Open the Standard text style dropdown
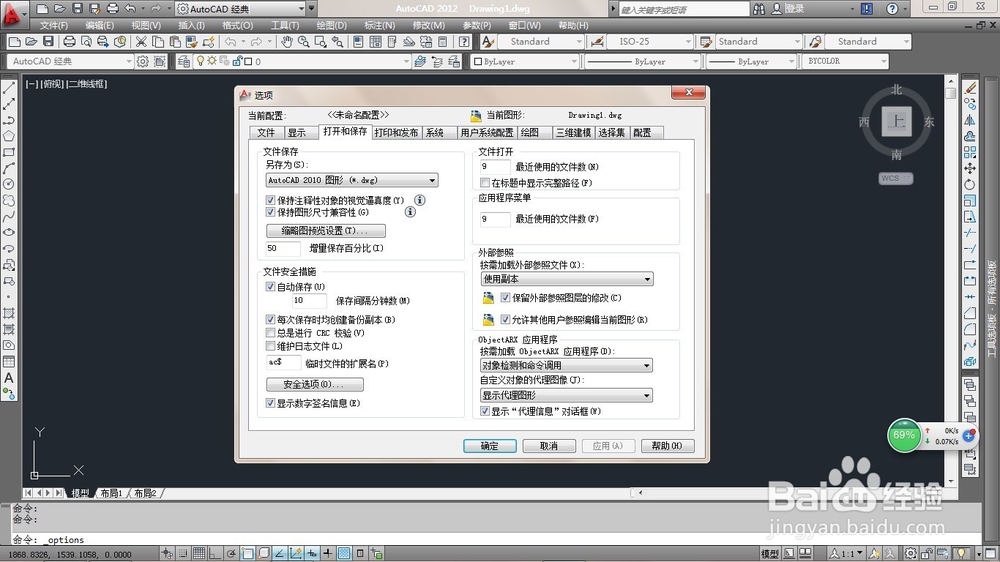 click(x=540, y=41)
